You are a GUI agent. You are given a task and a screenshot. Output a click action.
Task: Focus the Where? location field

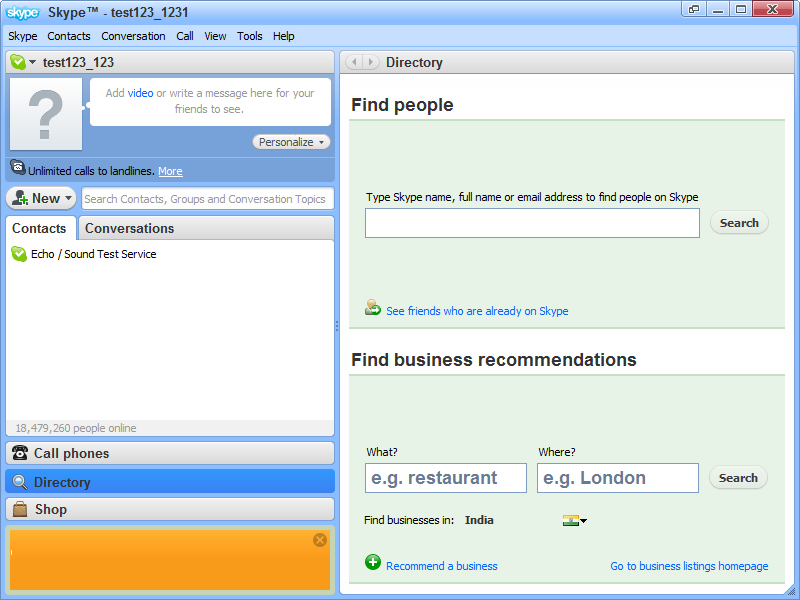(618, 478)
